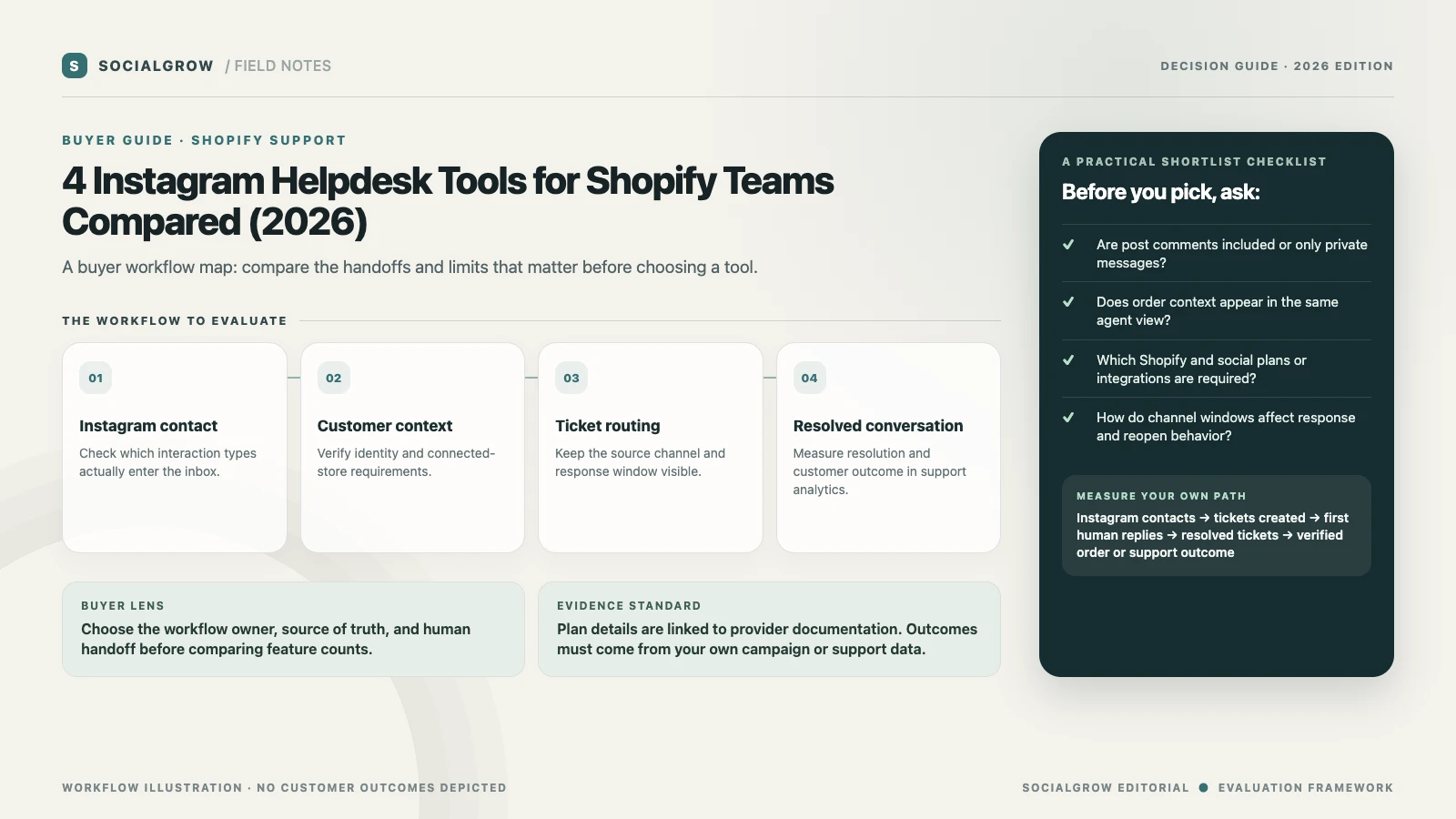Click the SOCIALGROW EDITORIAL footer text
The image size is (1456, 819).
coord(1106,788)
